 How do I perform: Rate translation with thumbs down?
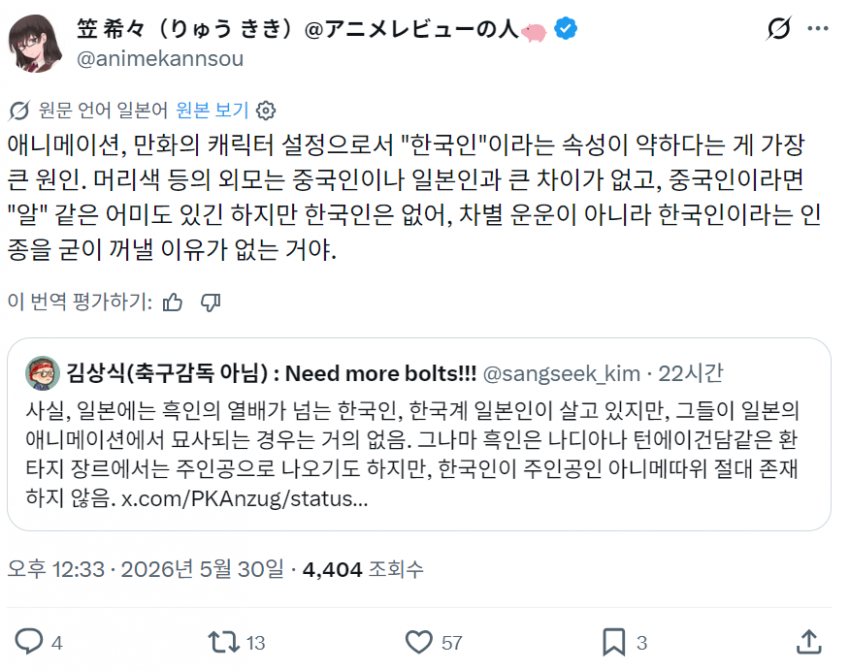click(x=210, y=302)
